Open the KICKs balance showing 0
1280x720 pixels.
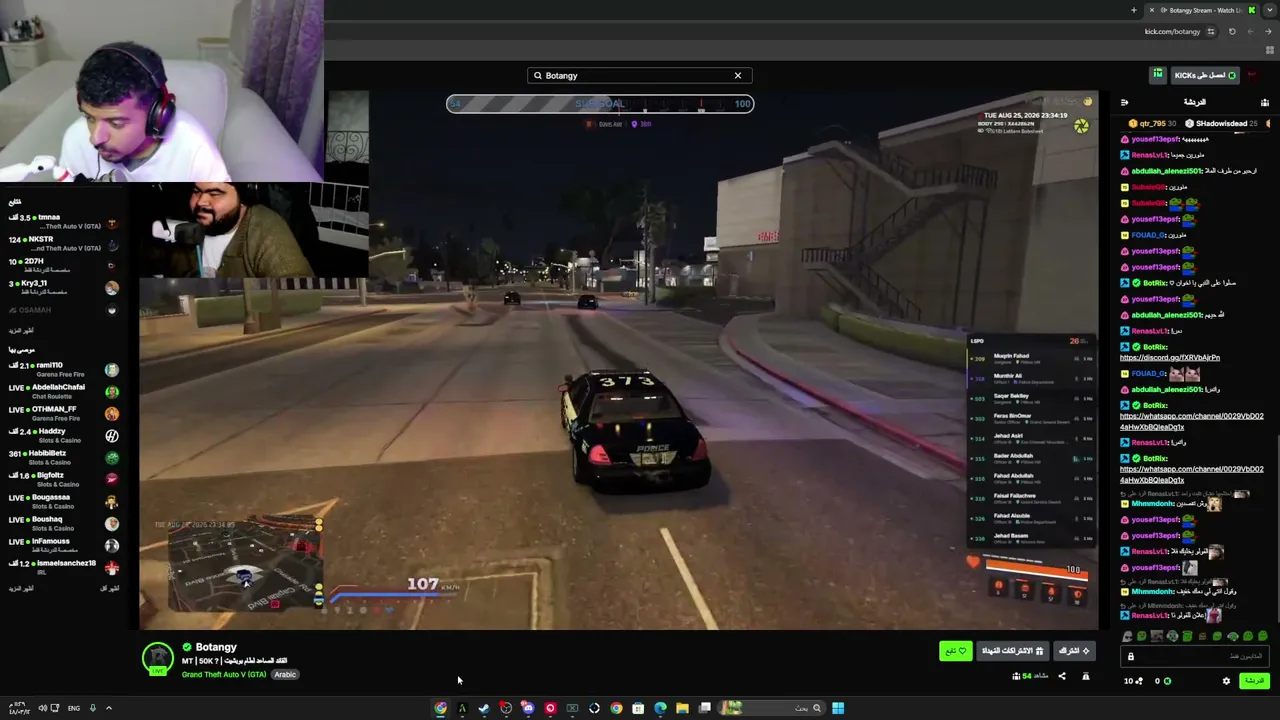[1163, 681]
